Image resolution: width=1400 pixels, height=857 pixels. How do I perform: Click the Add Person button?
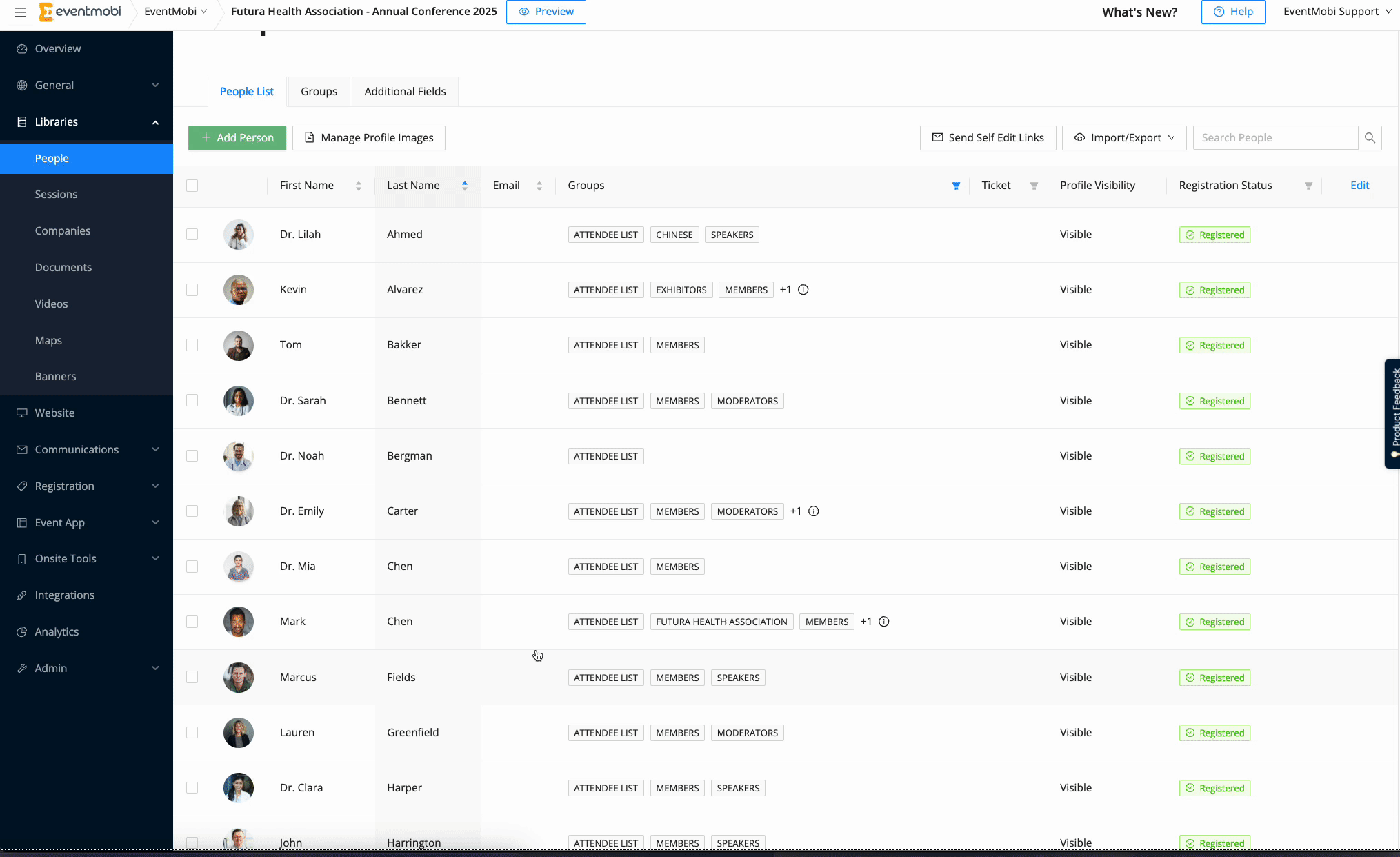(237, 138)
